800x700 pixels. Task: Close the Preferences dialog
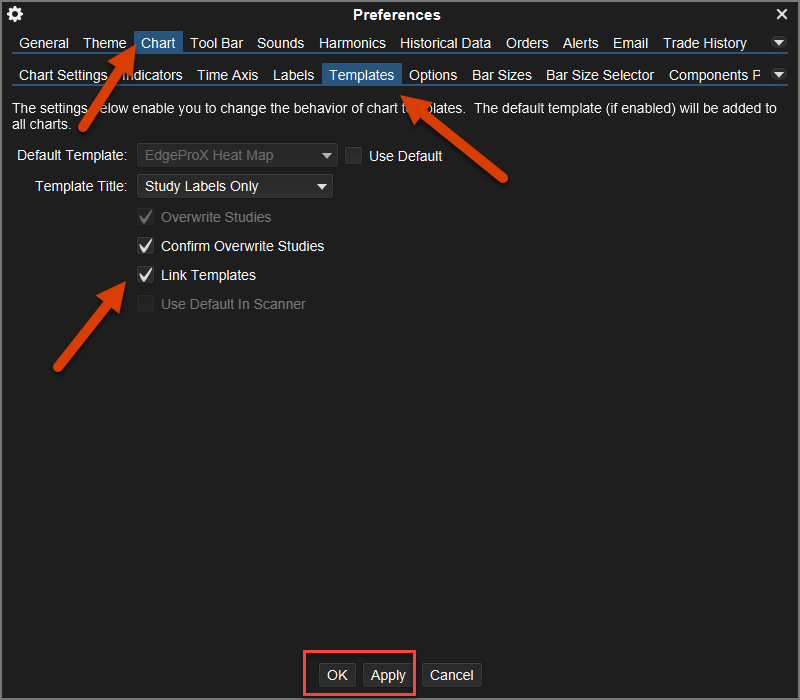point(782,14)
